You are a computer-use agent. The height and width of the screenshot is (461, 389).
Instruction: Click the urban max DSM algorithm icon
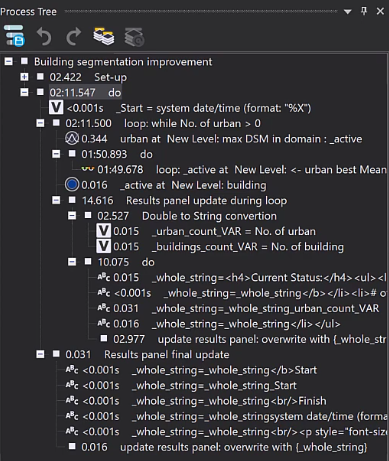coord(72,138)
